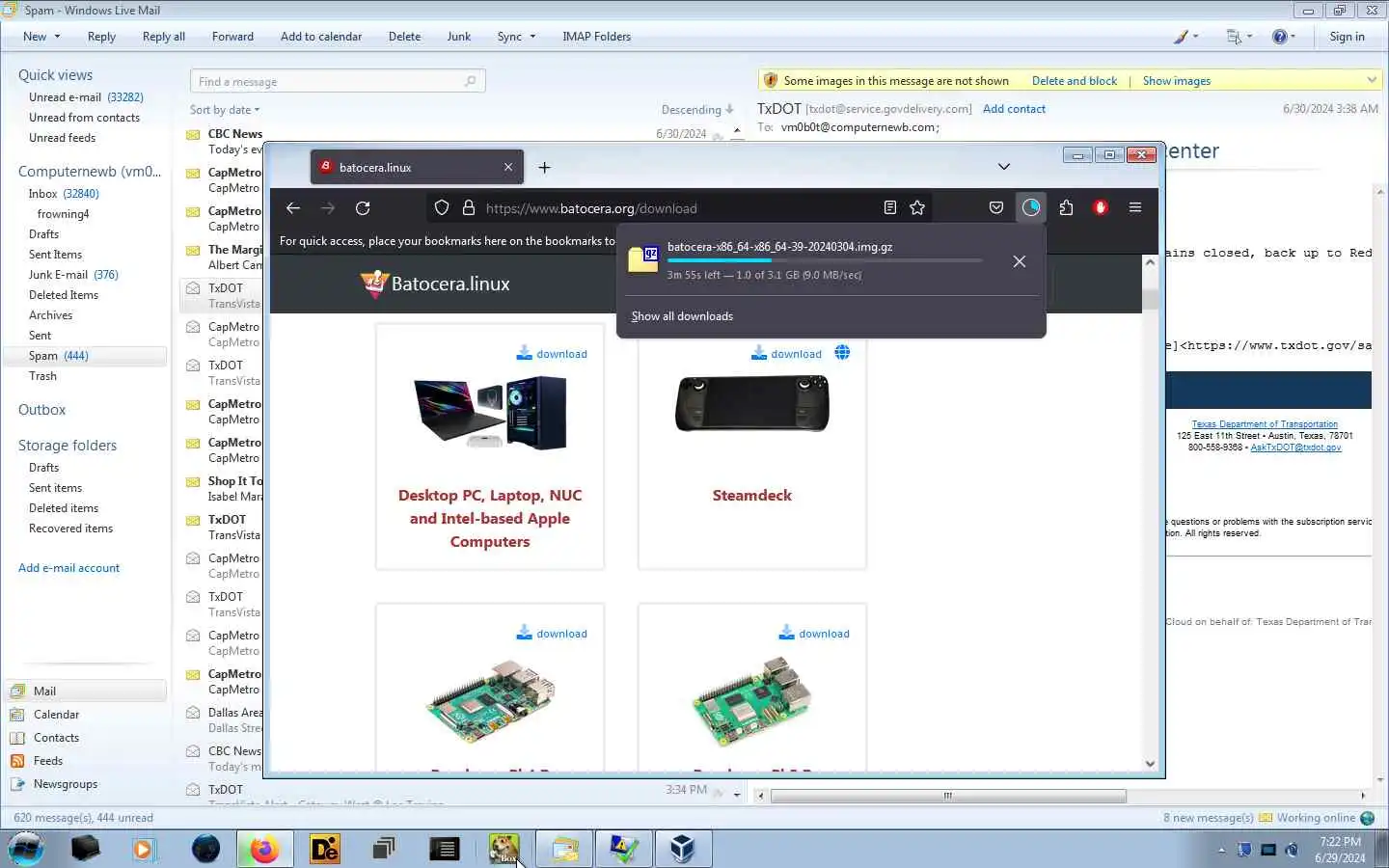
Task: Bookmark this page with the star icon
Action: pos(917,207)
